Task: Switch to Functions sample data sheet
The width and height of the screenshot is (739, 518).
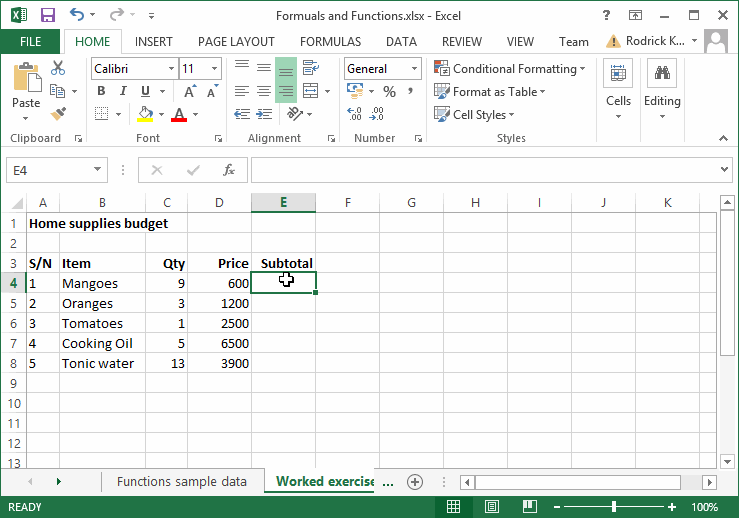Action: (x=181, y=482)
